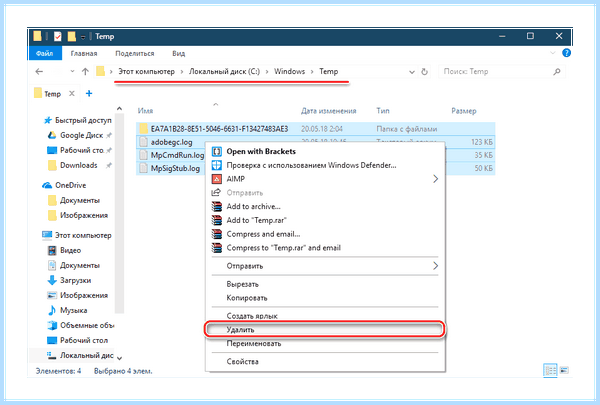Click Вырезать (Cut) in context menu
The width and height of the screenshot is (600, 405).
(325, 284)
